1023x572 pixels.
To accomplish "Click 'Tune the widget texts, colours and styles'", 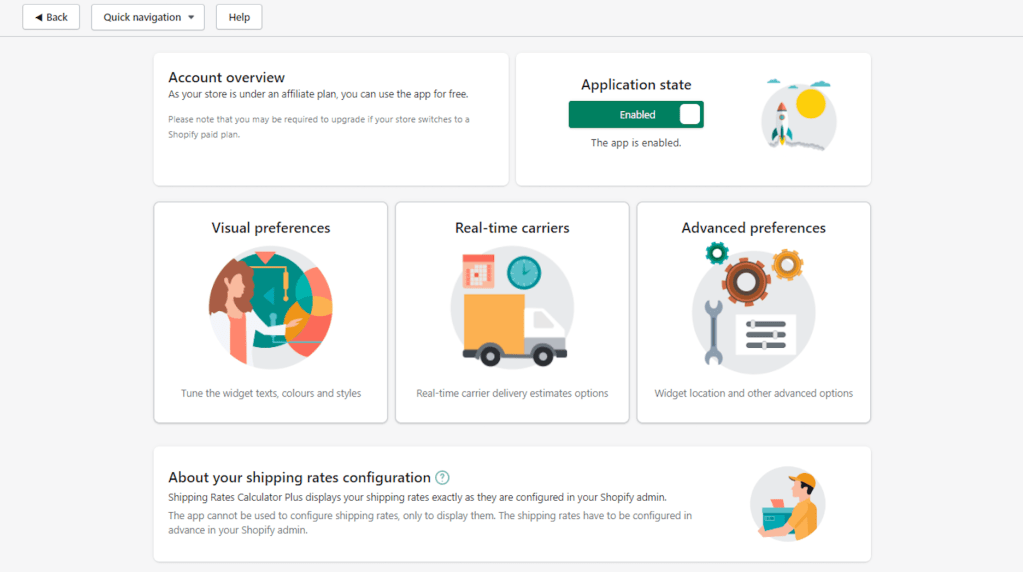I will pos(271,393).
